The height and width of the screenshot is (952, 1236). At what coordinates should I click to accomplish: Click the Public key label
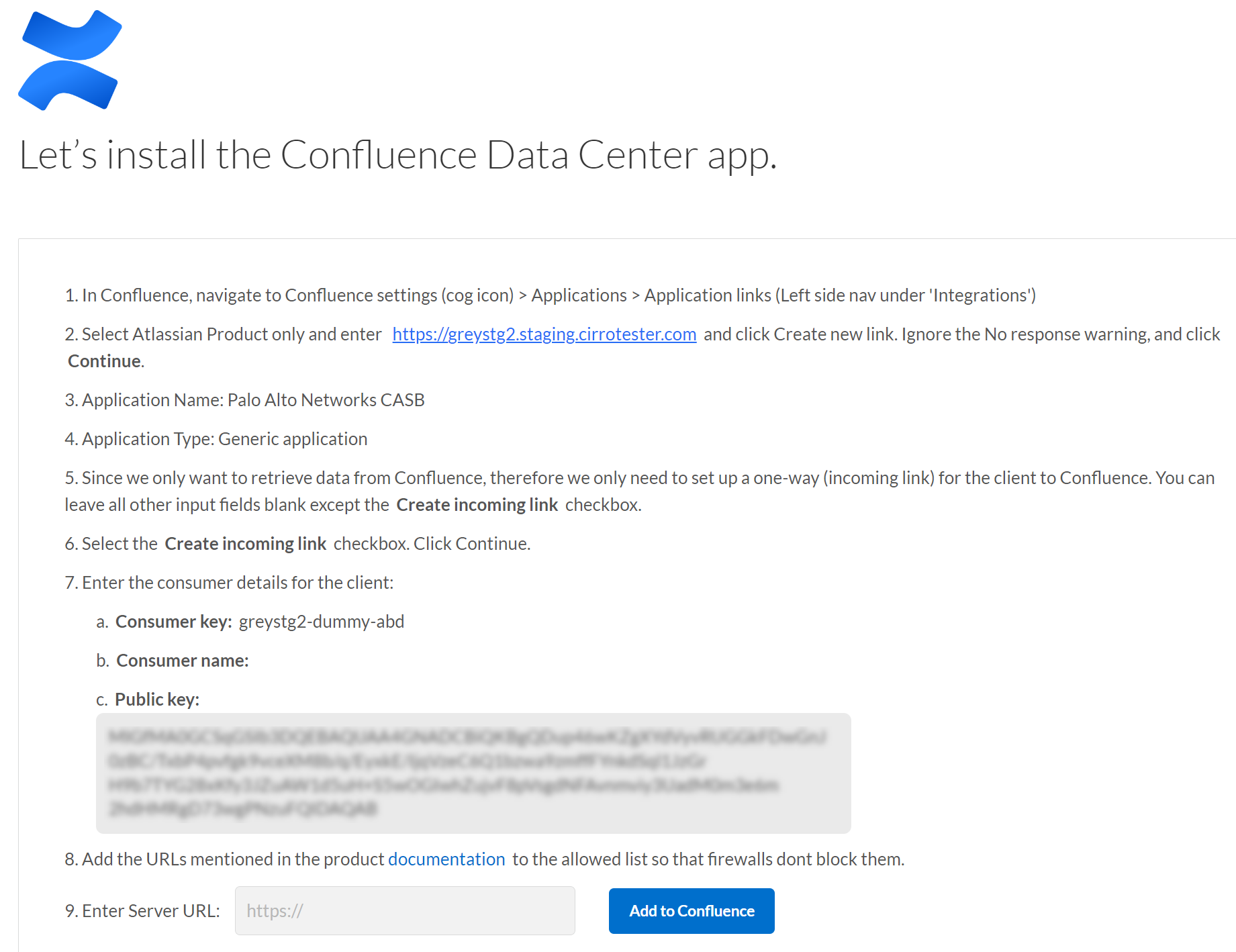click(x=156, y=699)
